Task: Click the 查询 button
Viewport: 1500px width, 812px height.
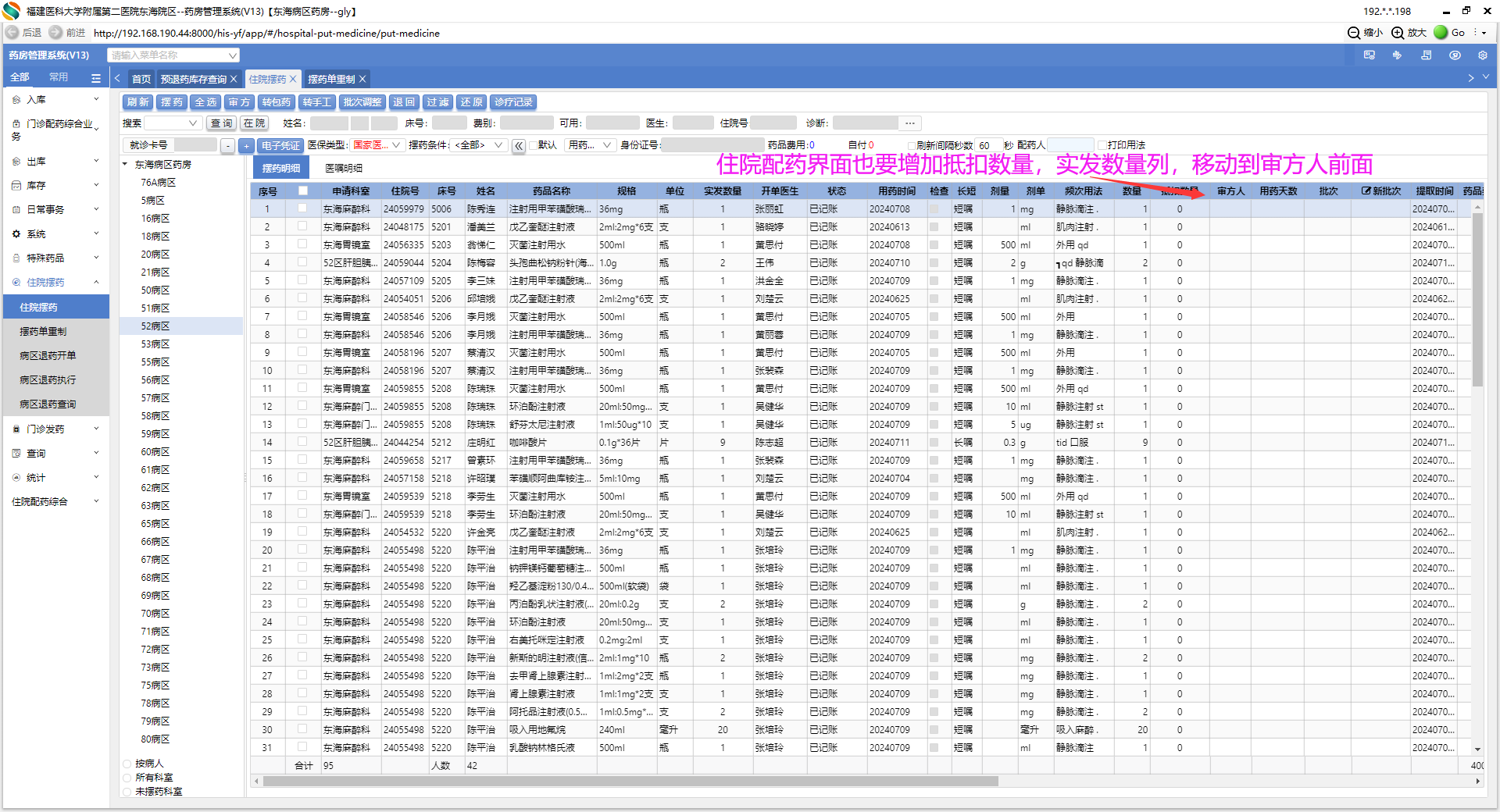Action: point(221,123)
